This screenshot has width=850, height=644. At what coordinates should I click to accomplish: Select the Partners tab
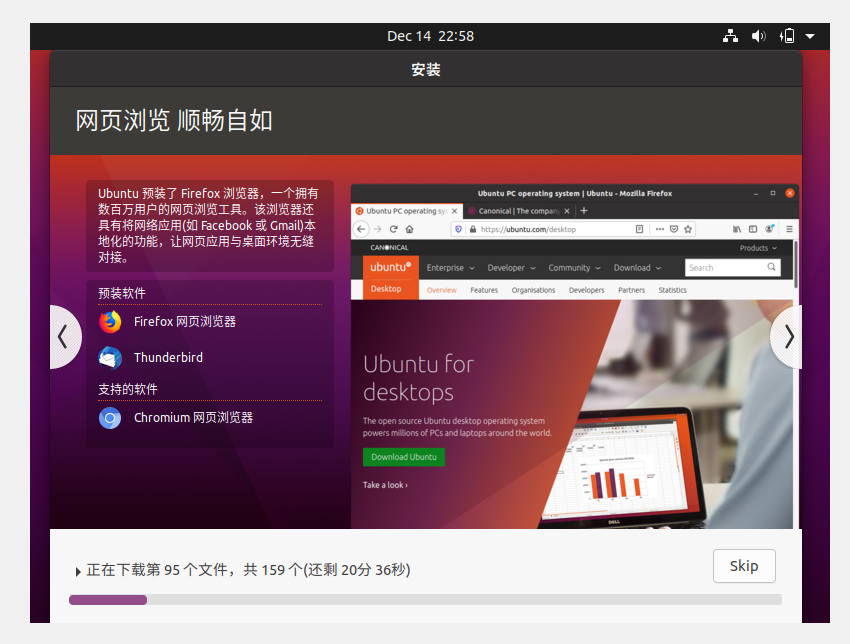(632, 290)
